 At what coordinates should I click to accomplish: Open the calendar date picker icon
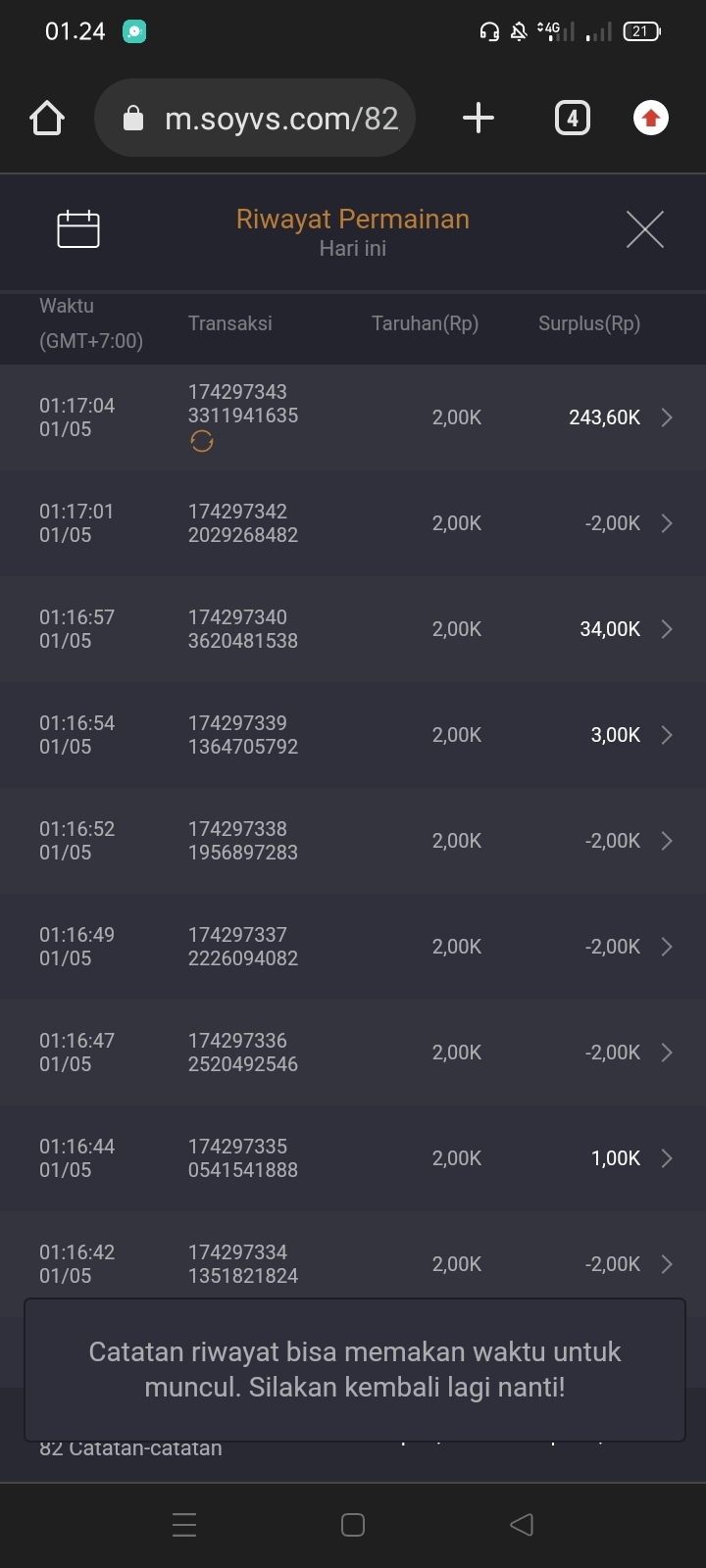(x=78, y=229)
